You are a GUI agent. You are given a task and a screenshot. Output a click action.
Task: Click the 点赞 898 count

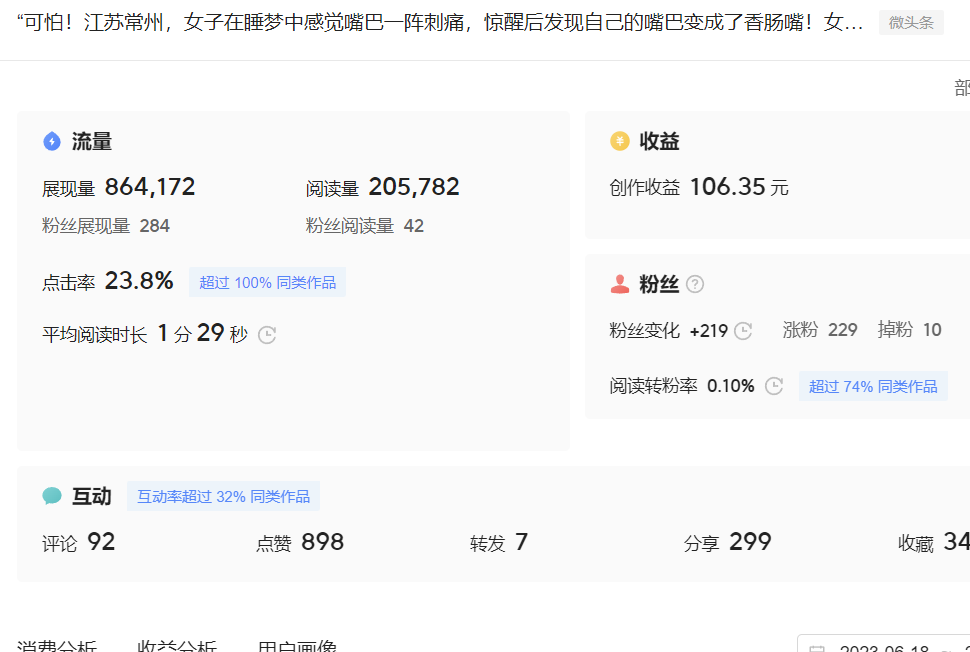[322, 542]
